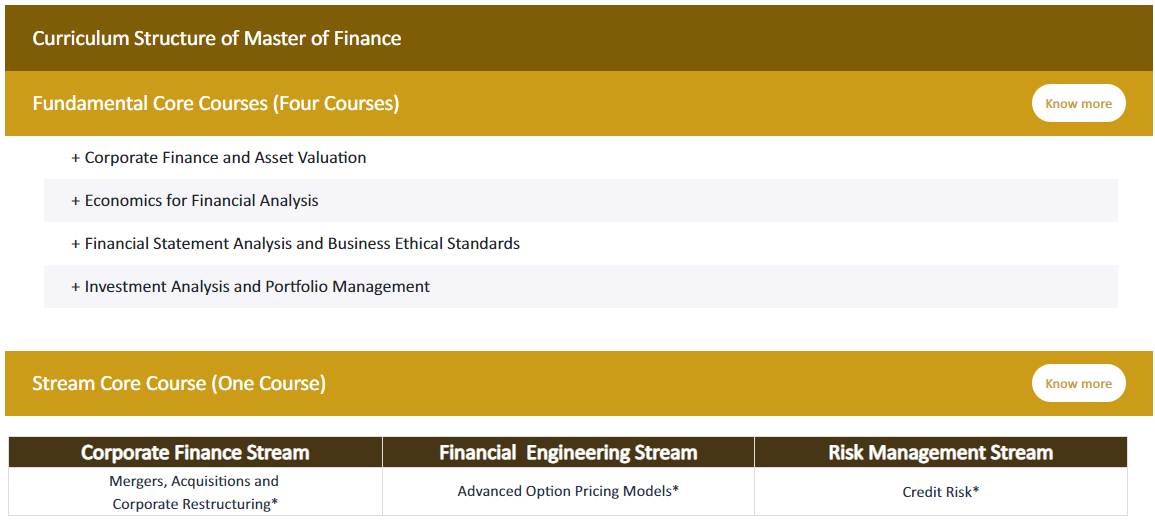The width and height of the screenshot is (1155, 522).
Task: Select the Corporate Finance Stream column header
Action: (195, 452)
